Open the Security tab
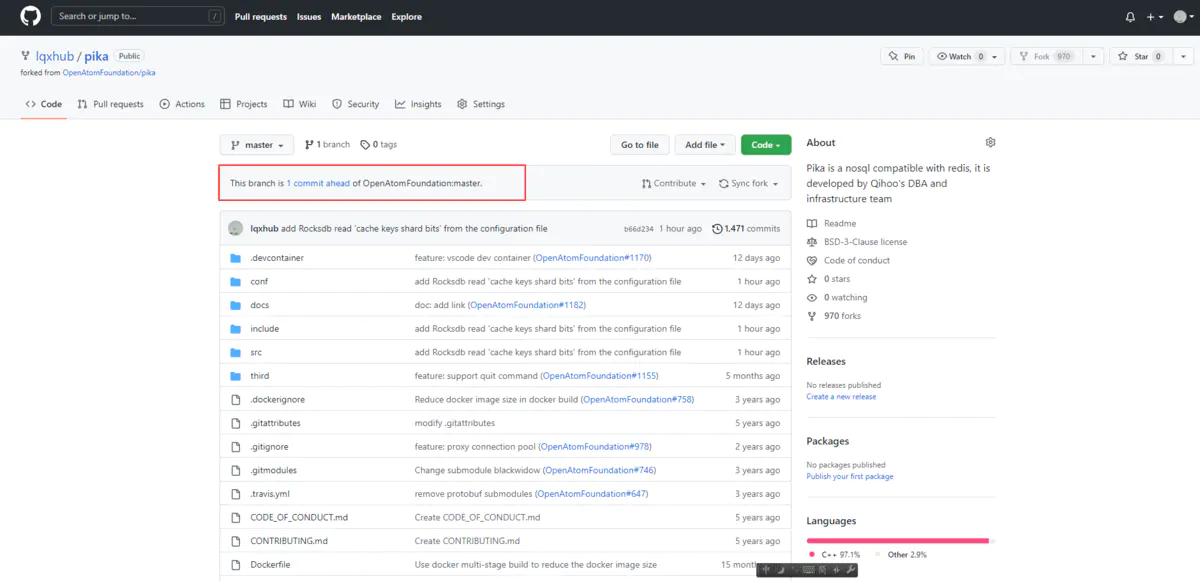Image resolution: width=1200 pixels, height=581 pixels. point(356,104)
